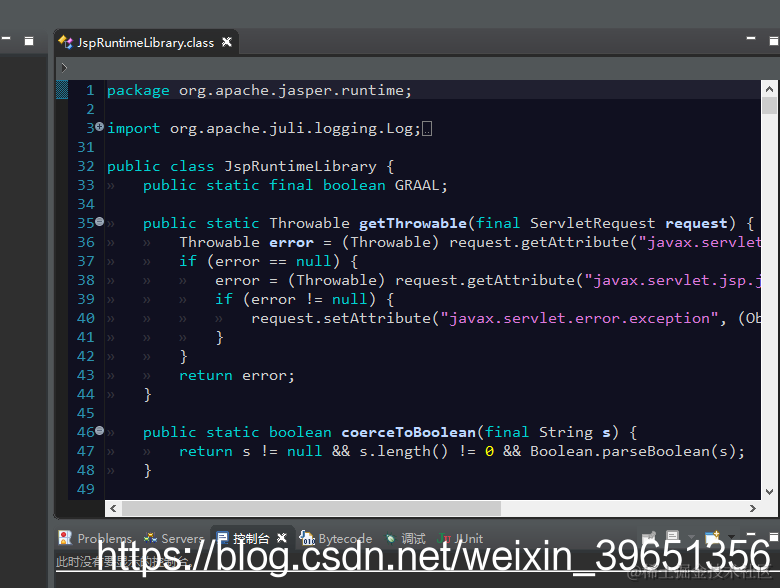Click the horizontal scrollbar left arrow
780x588 pixels.
(x=113, y=508)
